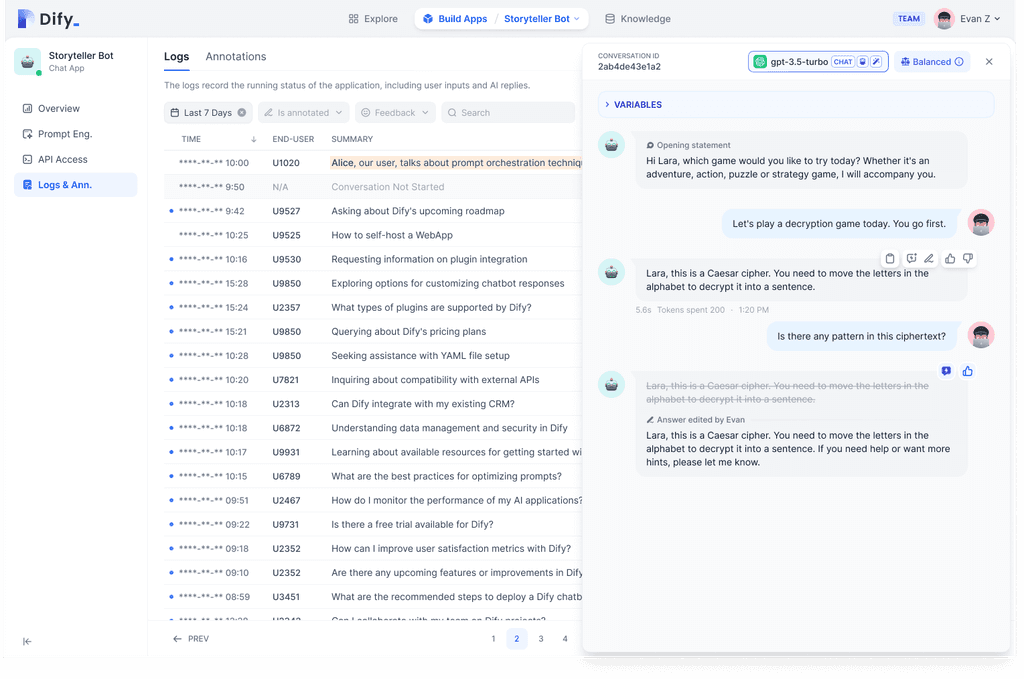
Task: Navigate to page 4 of logs
Action: [564, 638]
